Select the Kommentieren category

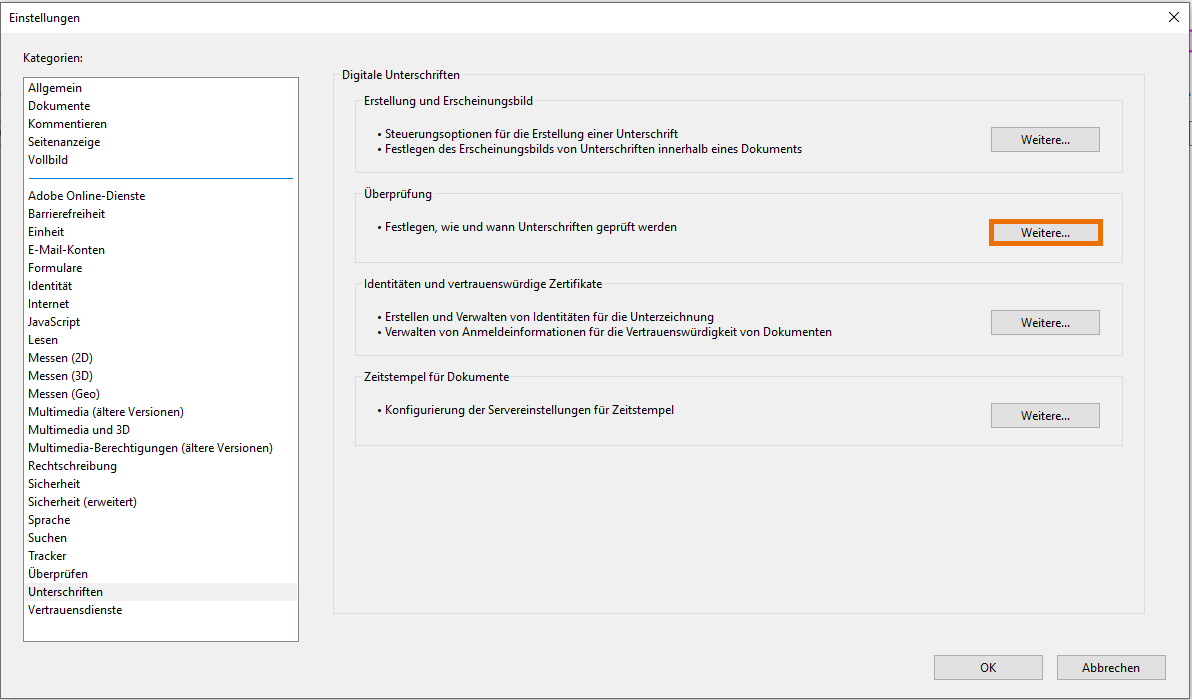coord(67,124)
